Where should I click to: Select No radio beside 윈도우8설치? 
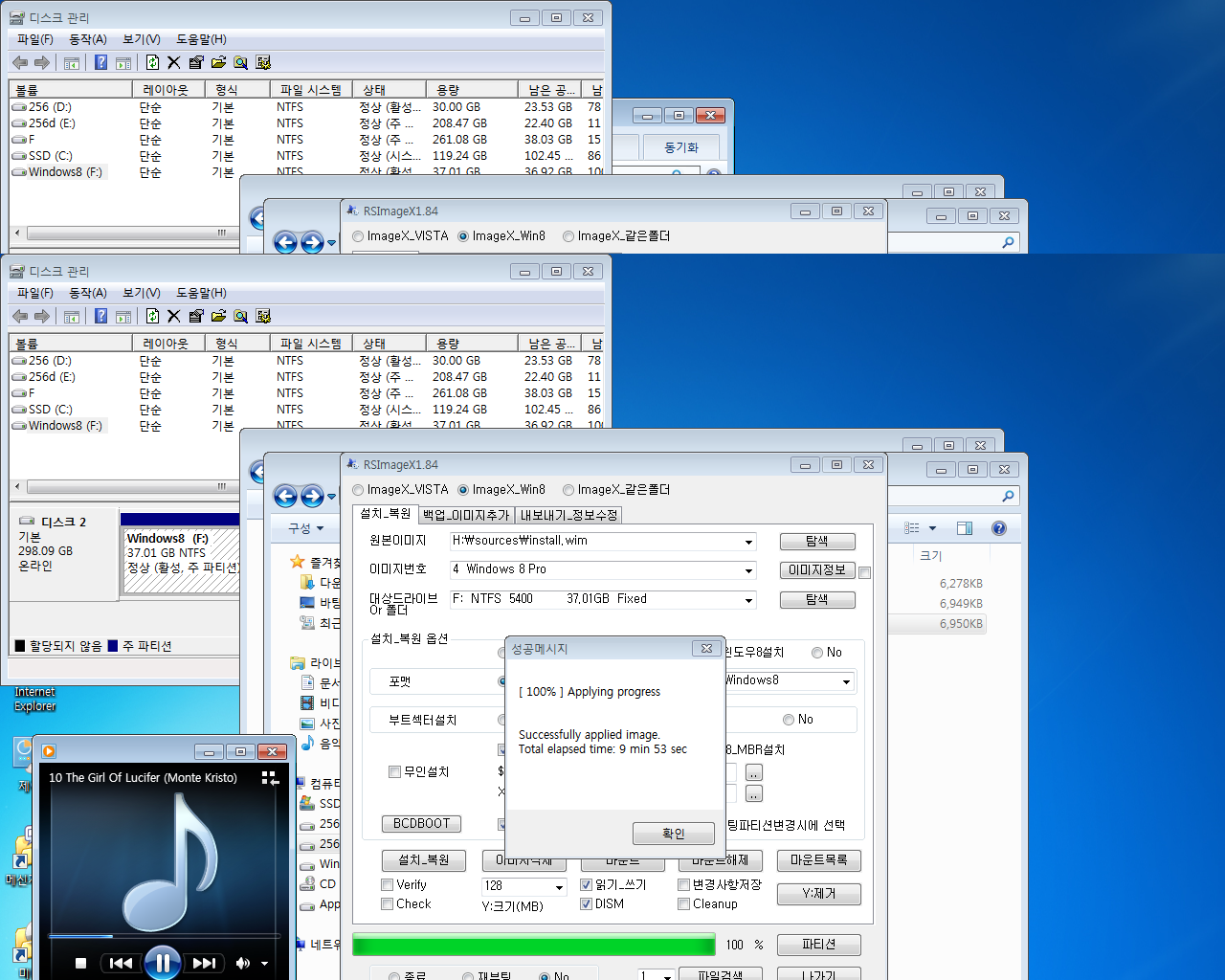click(x=817, y=653)
